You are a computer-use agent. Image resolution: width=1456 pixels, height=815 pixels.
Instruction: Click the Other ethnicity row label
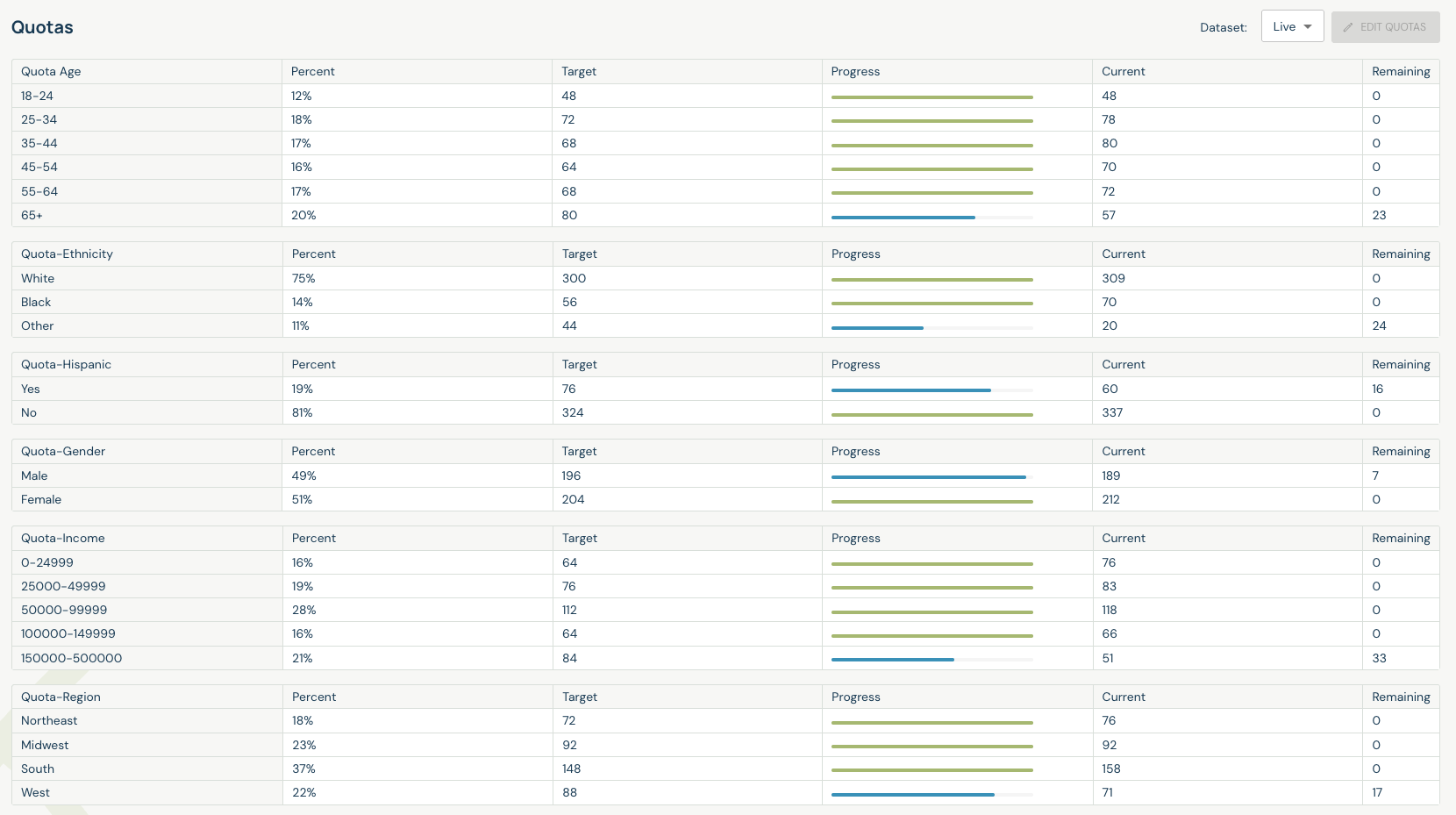37,325
